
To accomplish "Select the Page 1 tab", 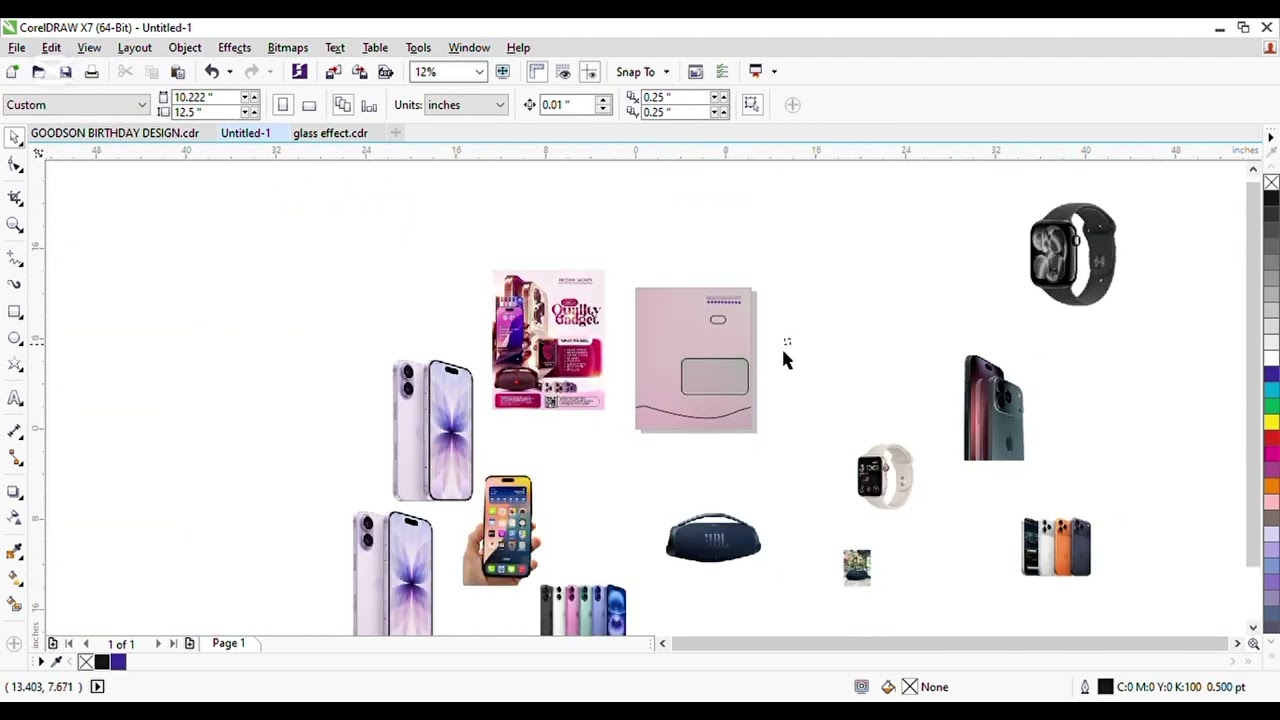I will point(228,643).
